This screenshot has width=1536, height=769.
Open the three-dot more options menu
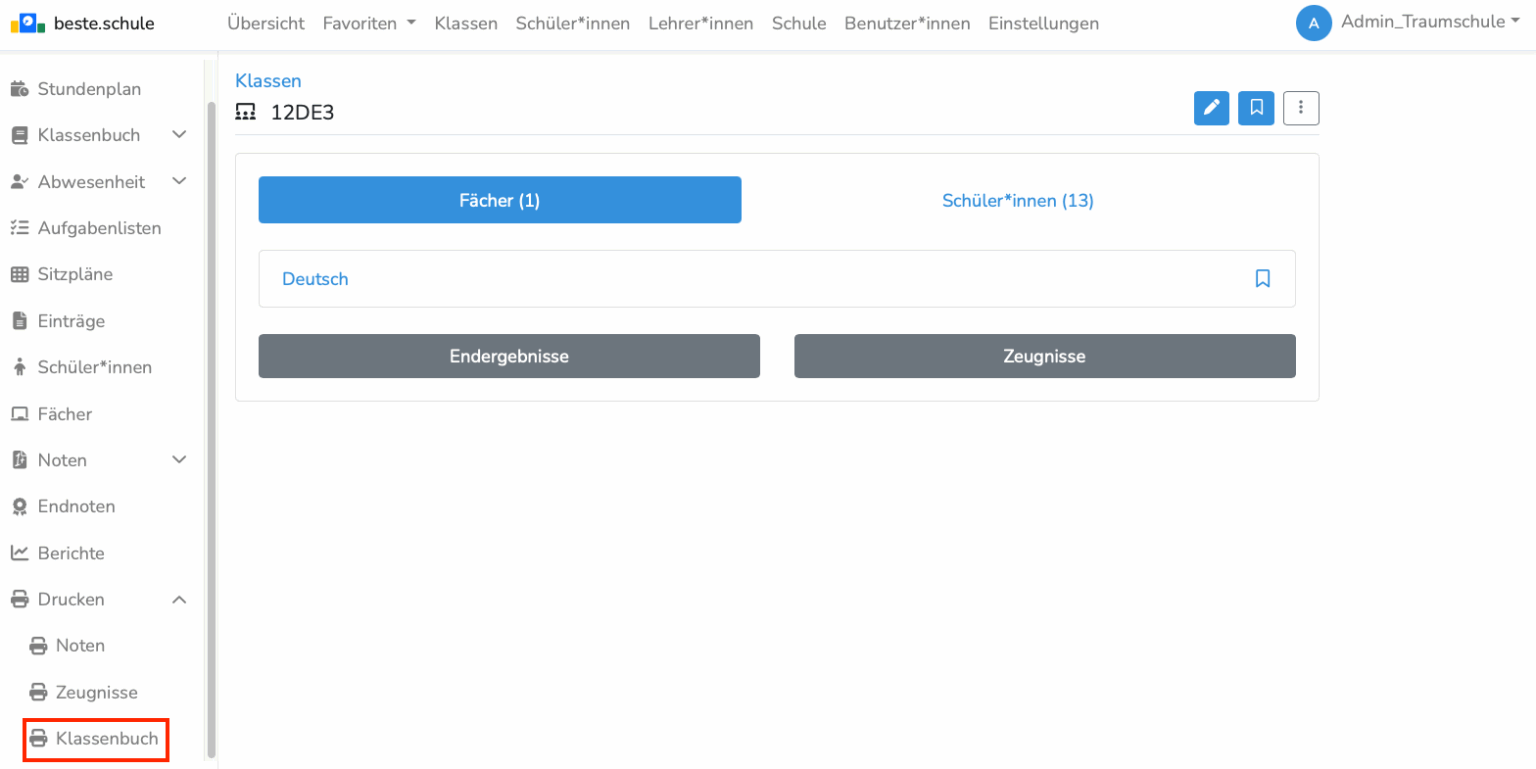pos(1301,108)
